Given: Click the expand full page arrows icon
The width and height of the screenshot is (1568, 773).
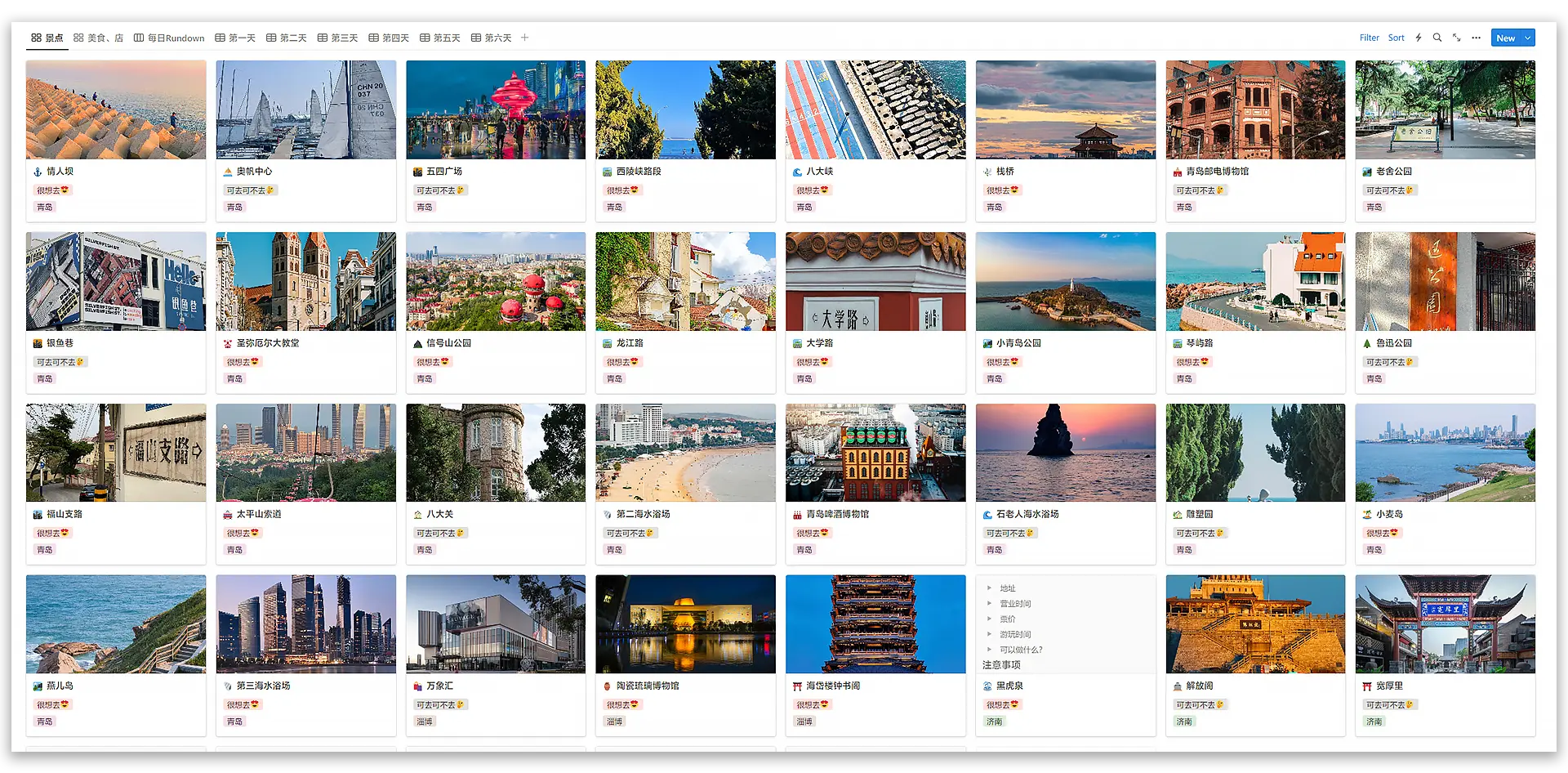Looking at the screenshot, I should tap(1457, 38).
